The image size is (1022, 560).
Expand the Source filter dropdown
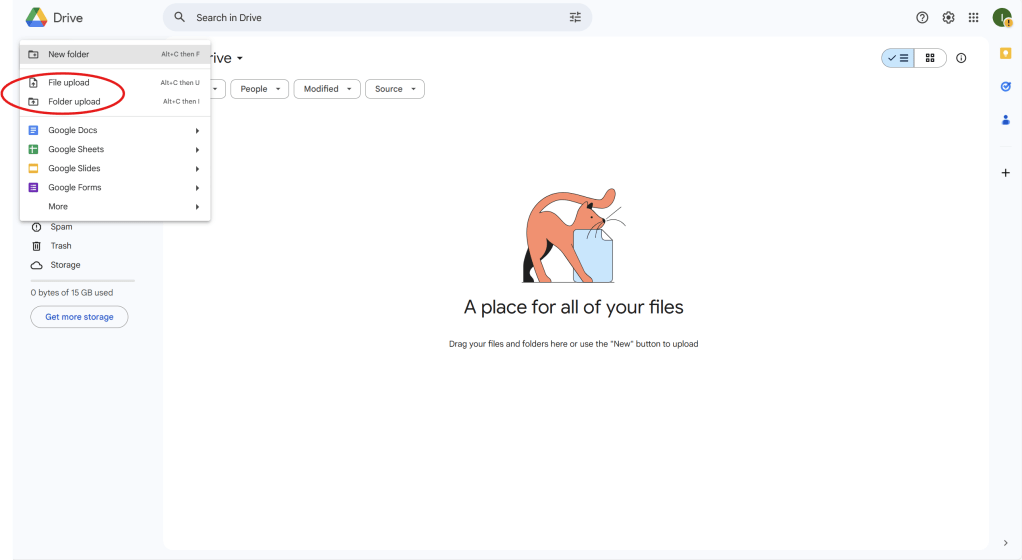pyautogui.click(x=394, y=89)
